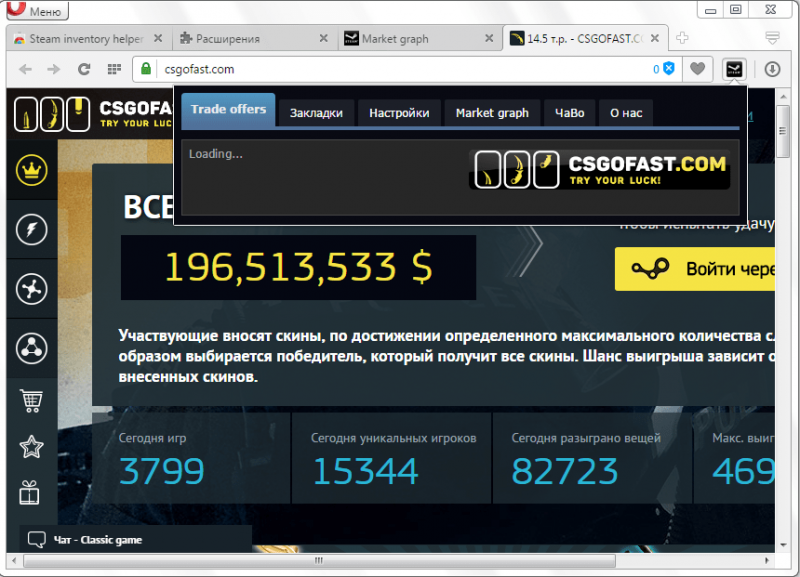
Task: Click the horizontal scrollbar left arrow
Action: 14,561
